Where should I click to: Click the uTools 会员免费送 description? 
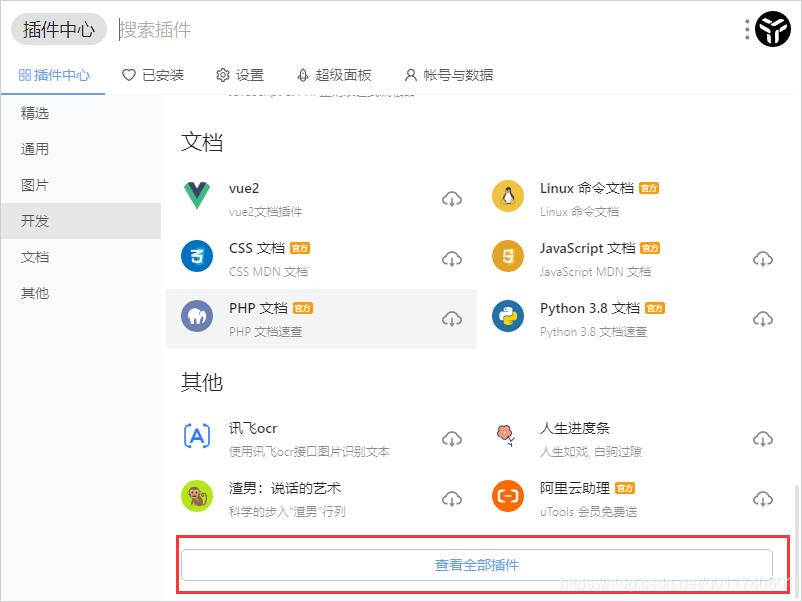click(589, 511)
